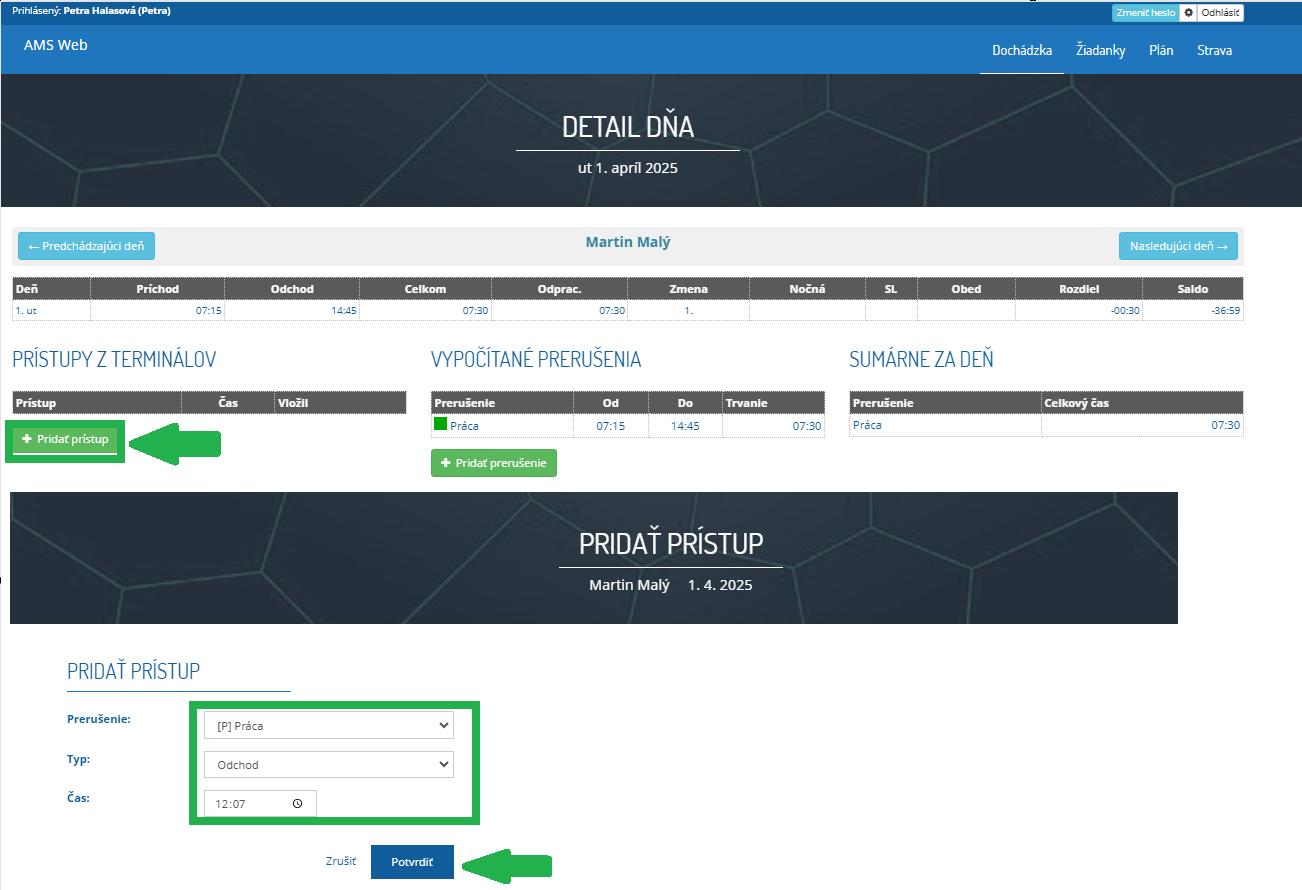
Task: Click the 1. ut date link in the table
Action: (24, 310)
